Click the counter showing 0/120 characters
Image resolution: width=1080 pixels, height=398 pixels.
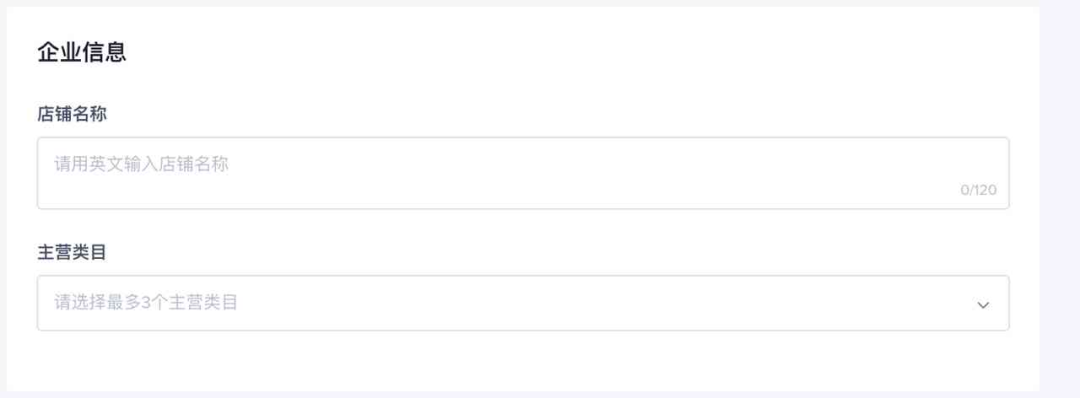(978, 191)
